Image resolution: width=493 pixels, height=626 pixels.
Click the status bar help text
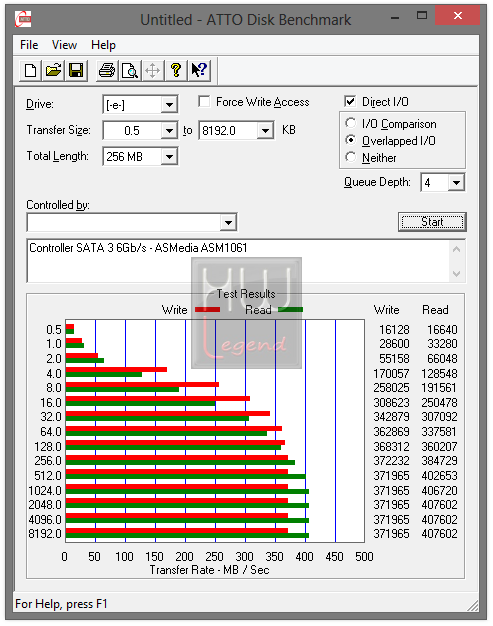61,604
